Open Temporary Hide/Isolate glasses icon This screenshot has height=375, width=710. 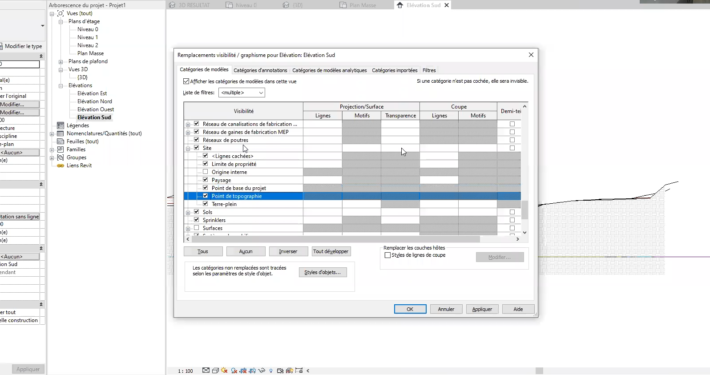click(x=262, y=370)
